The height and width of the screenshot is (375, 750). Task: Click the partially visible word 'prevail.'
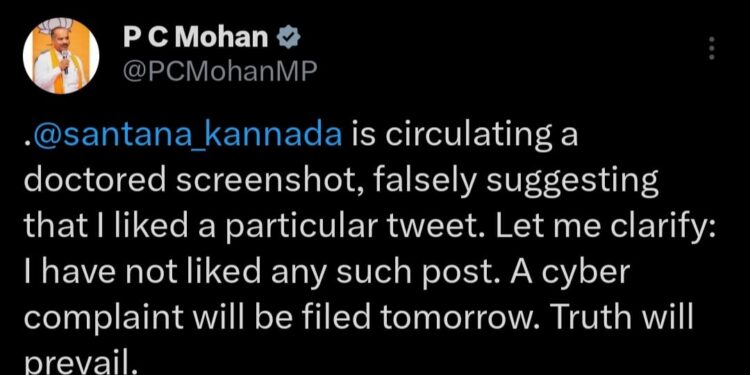80,363
